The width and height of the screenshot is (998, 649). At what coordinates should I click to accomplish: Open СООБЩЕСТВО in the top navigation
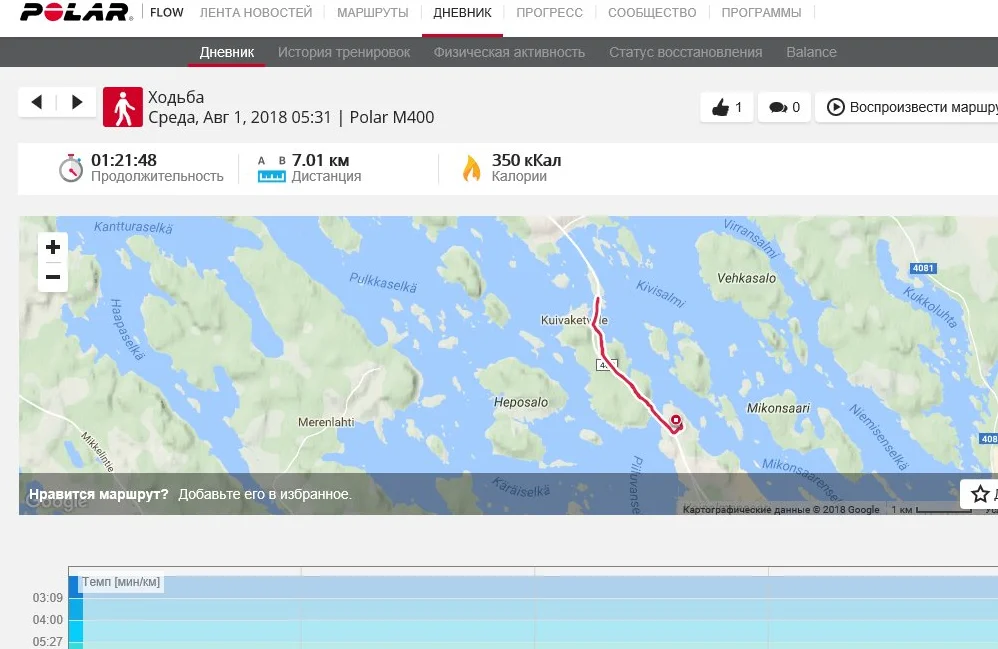[652, 13]
